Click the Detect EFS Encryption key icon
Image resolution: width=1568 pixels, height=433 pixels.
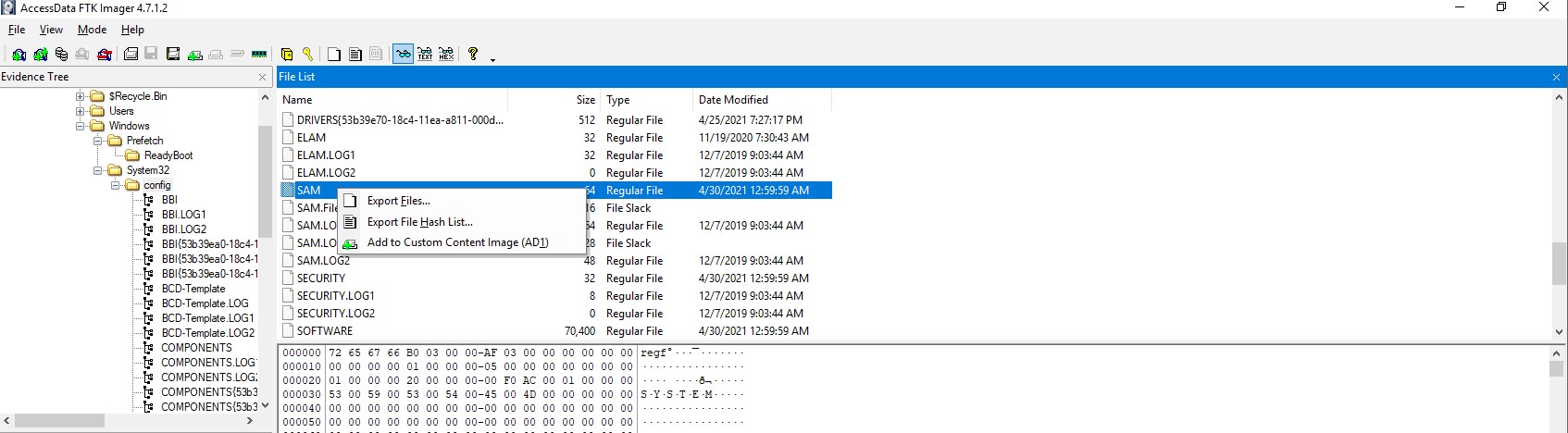click(x=307, y=55)
